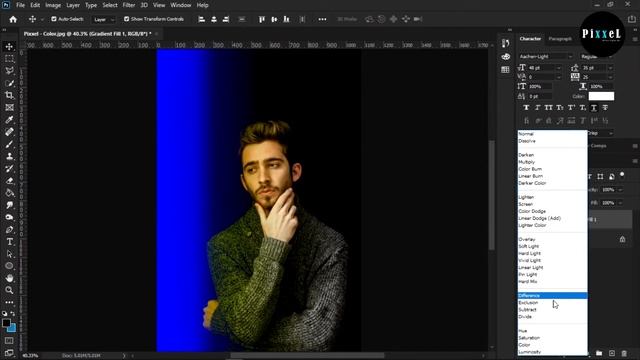Select the History Brush tool

coord(9,169)
